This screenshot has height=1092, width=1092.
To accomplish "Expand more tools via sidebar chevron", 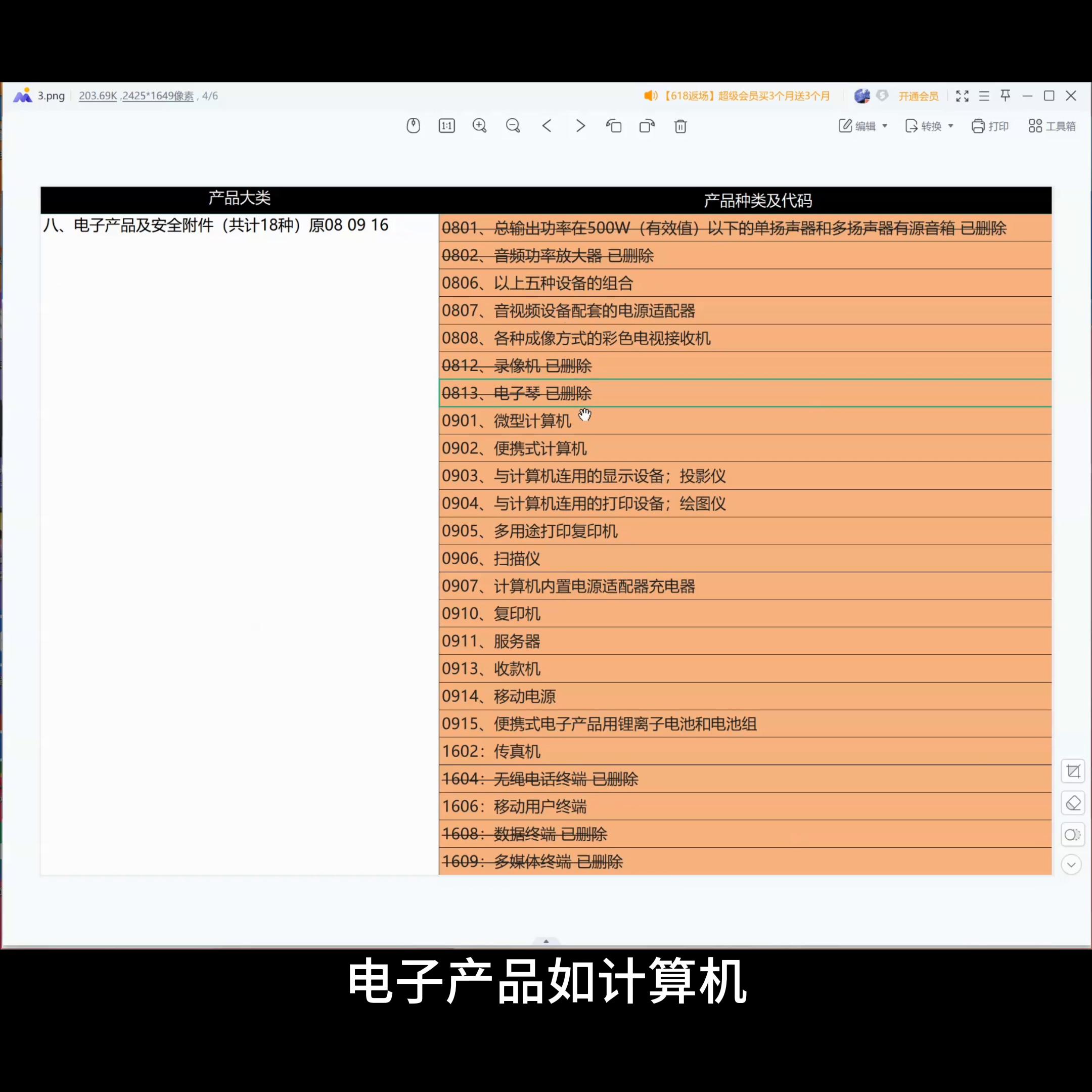I will click(1071, 865).
